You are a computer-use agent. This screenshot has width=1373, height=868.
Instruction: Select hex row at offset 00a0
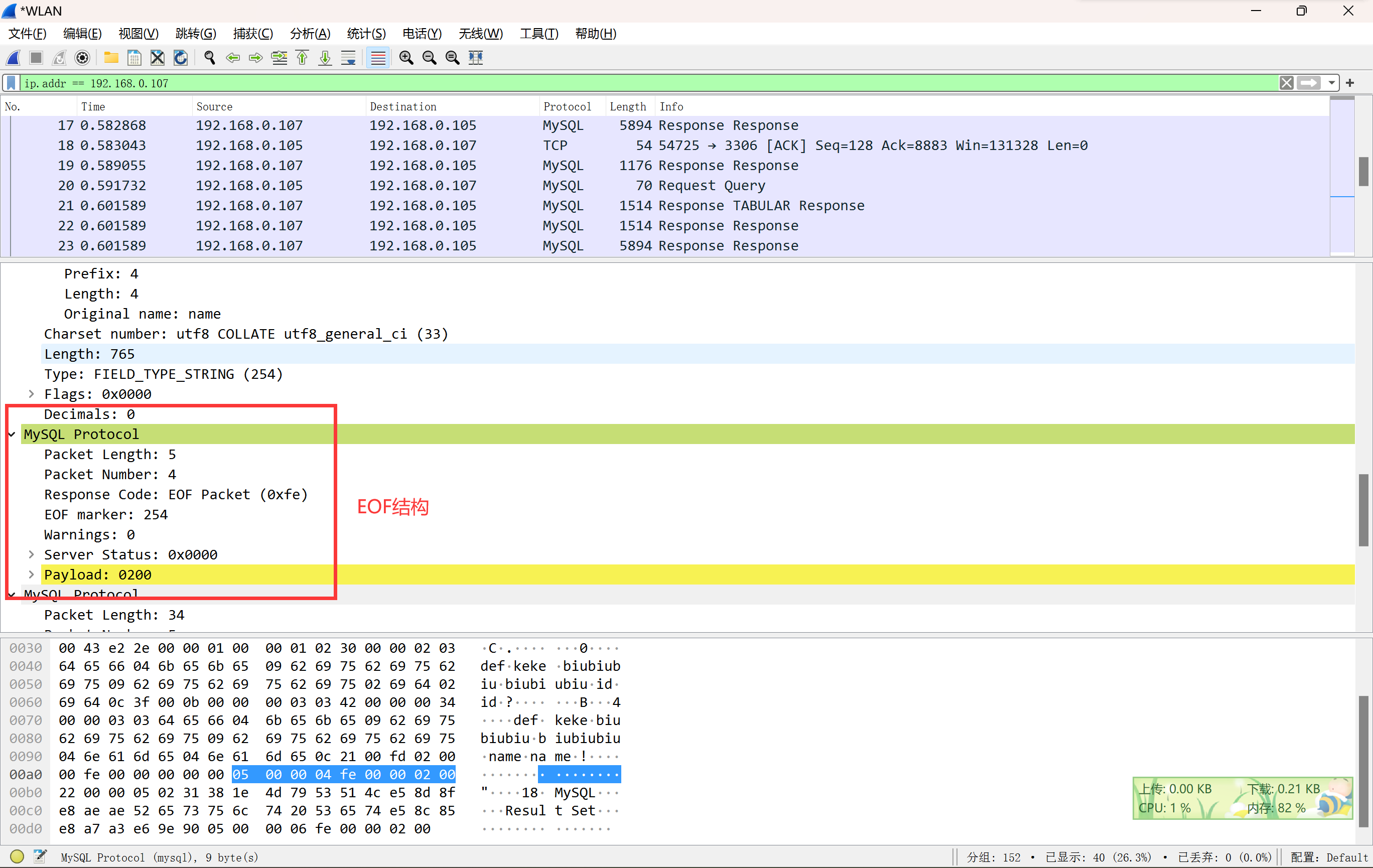coord(314,775)
